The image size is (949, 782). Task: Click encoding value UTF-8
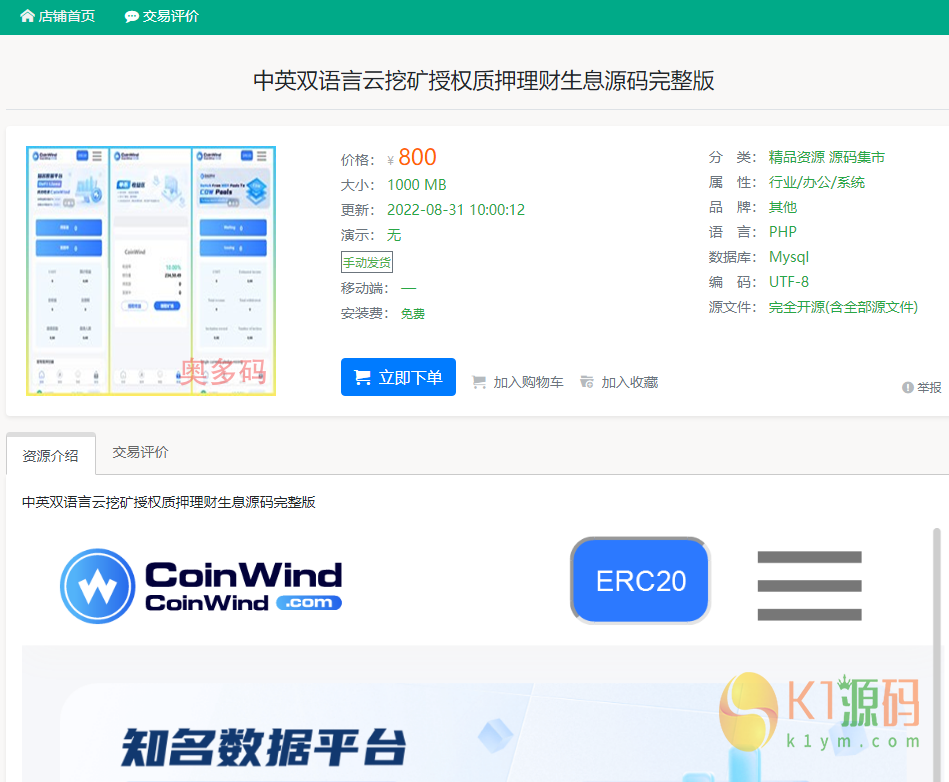point(789,282)
